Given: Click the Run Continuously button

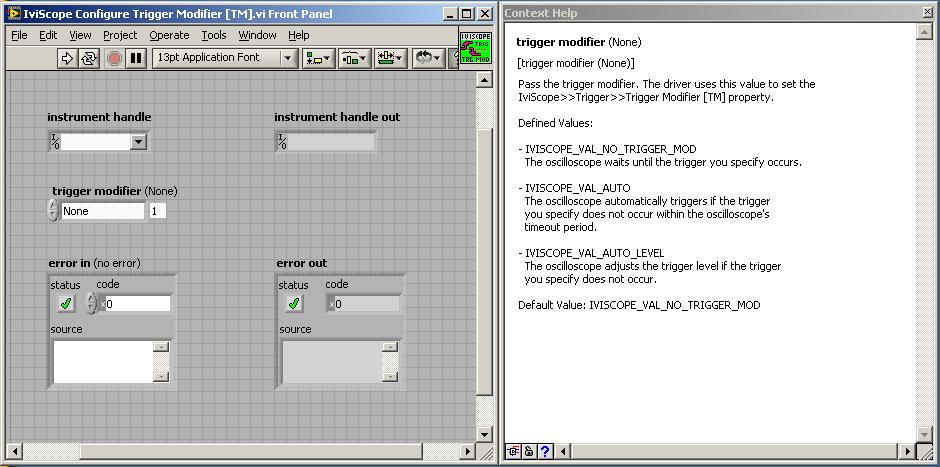Looking at the screenshot, I should coord(89,58).
